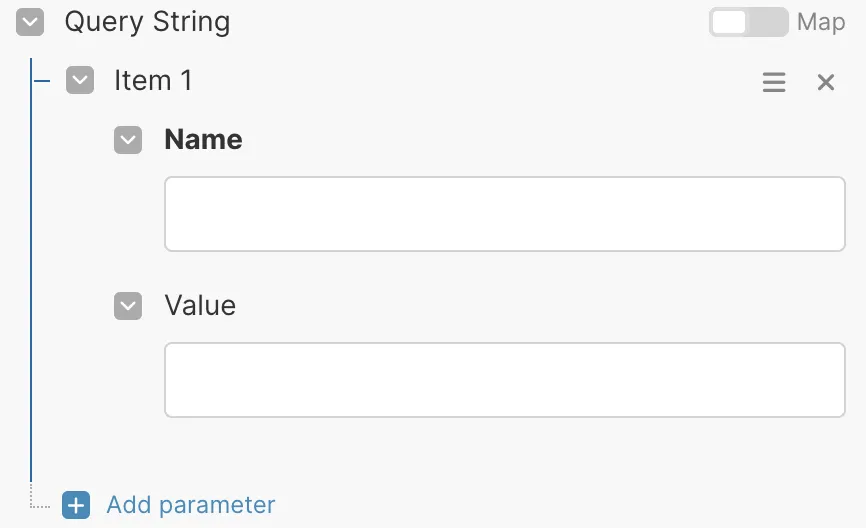Click the white knob of the Map switch
This screenshot has height=528, width=866.
(x=730, y=22)
